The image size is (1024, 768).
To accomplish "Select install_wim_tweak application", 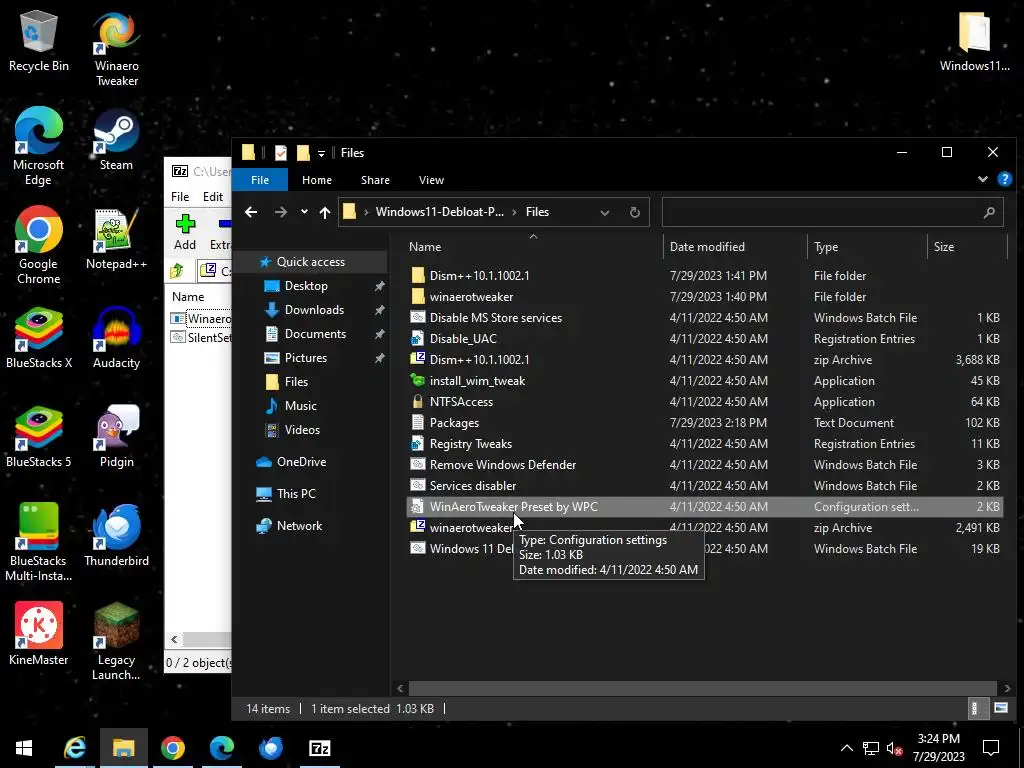I will [704, 381].
